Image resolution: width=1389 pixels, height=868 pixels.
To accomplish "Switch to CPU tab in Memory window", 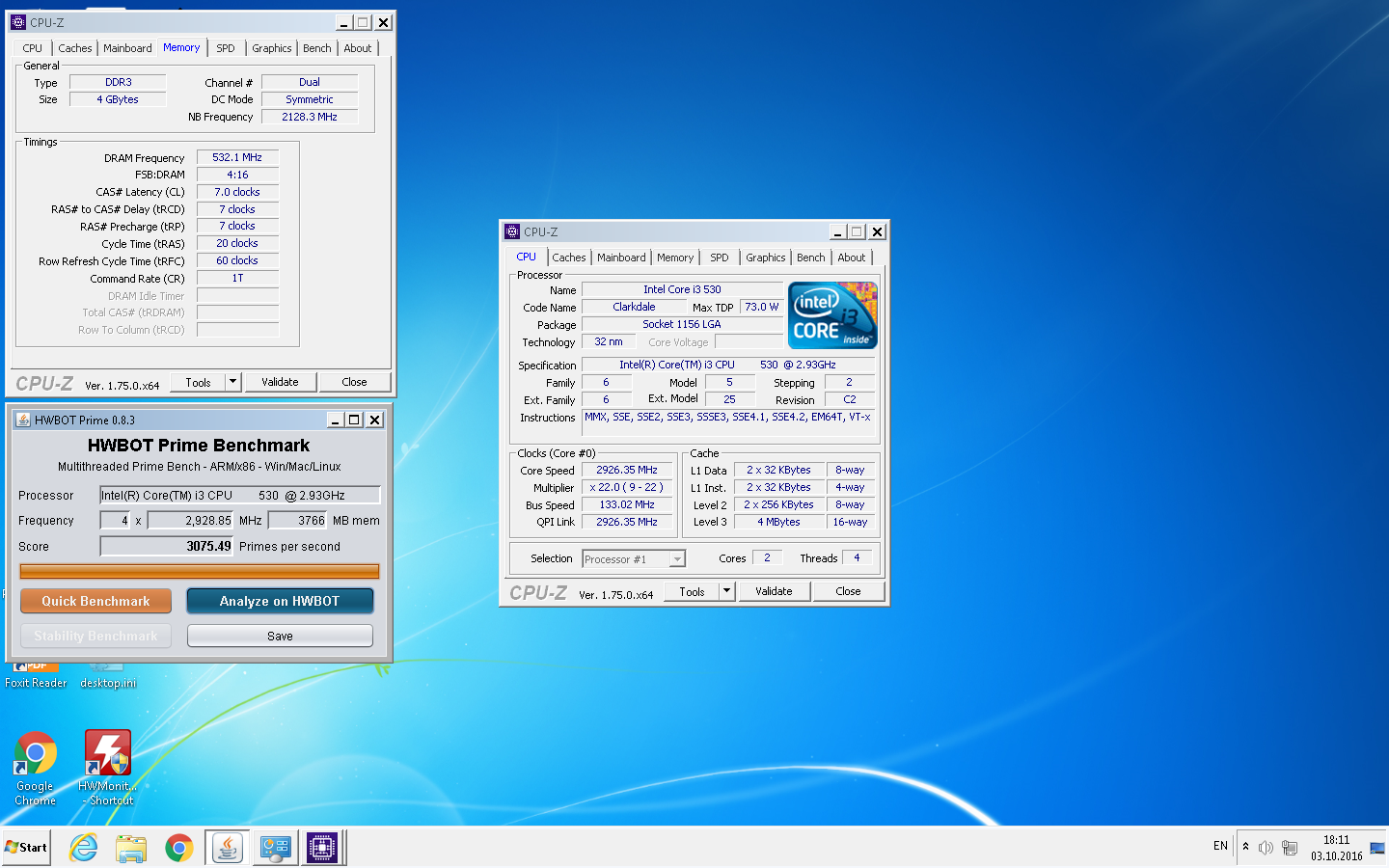I will (33, 48).
